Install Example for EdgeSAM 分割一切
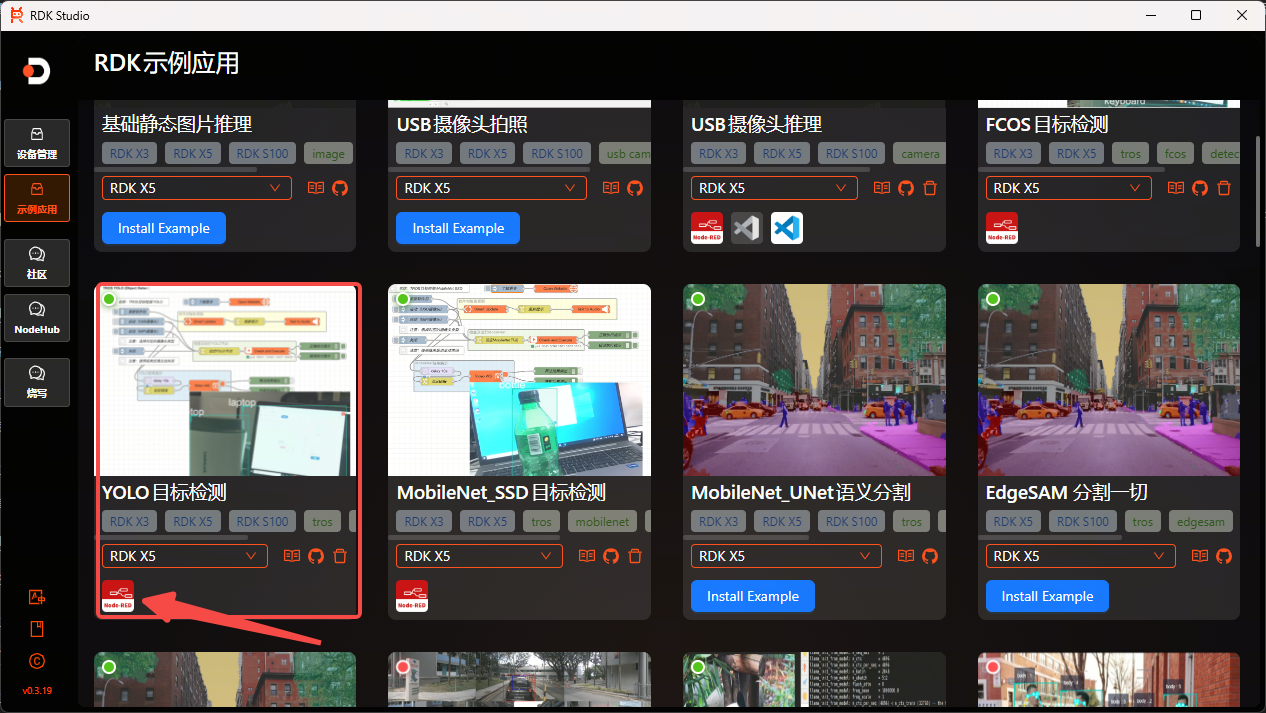The width and height of the screenshot is (1266, 713). [x=1047, y=596]
